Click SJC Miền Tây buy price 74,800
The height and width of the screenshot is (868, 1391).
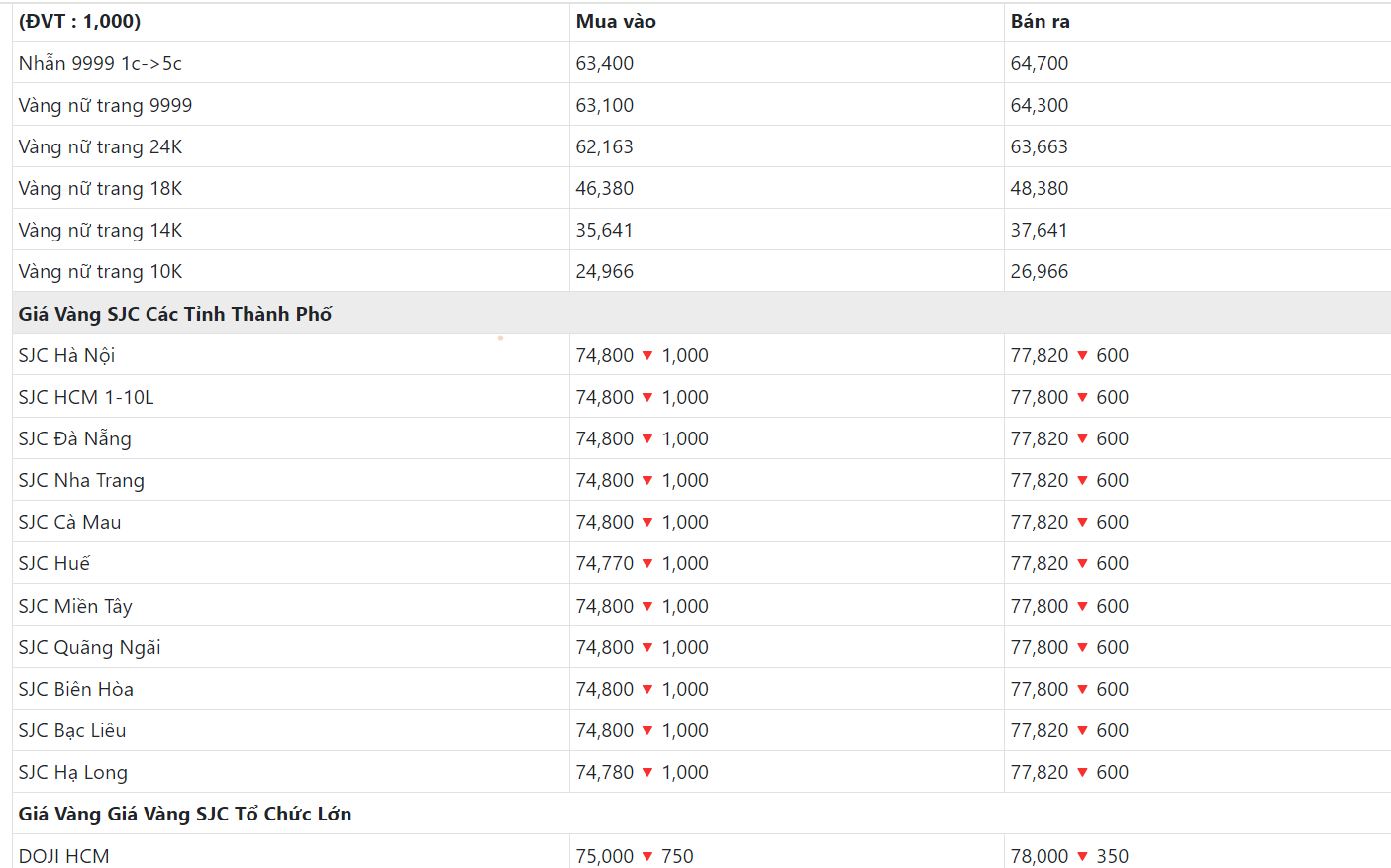(x=605, y=606)
